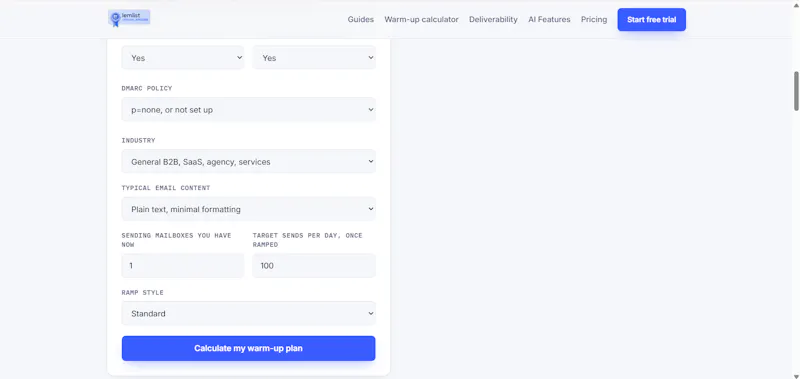Screen dimensions: 800x379
Task: Click the RAMP STYLE label
Action: pos(142,293)
